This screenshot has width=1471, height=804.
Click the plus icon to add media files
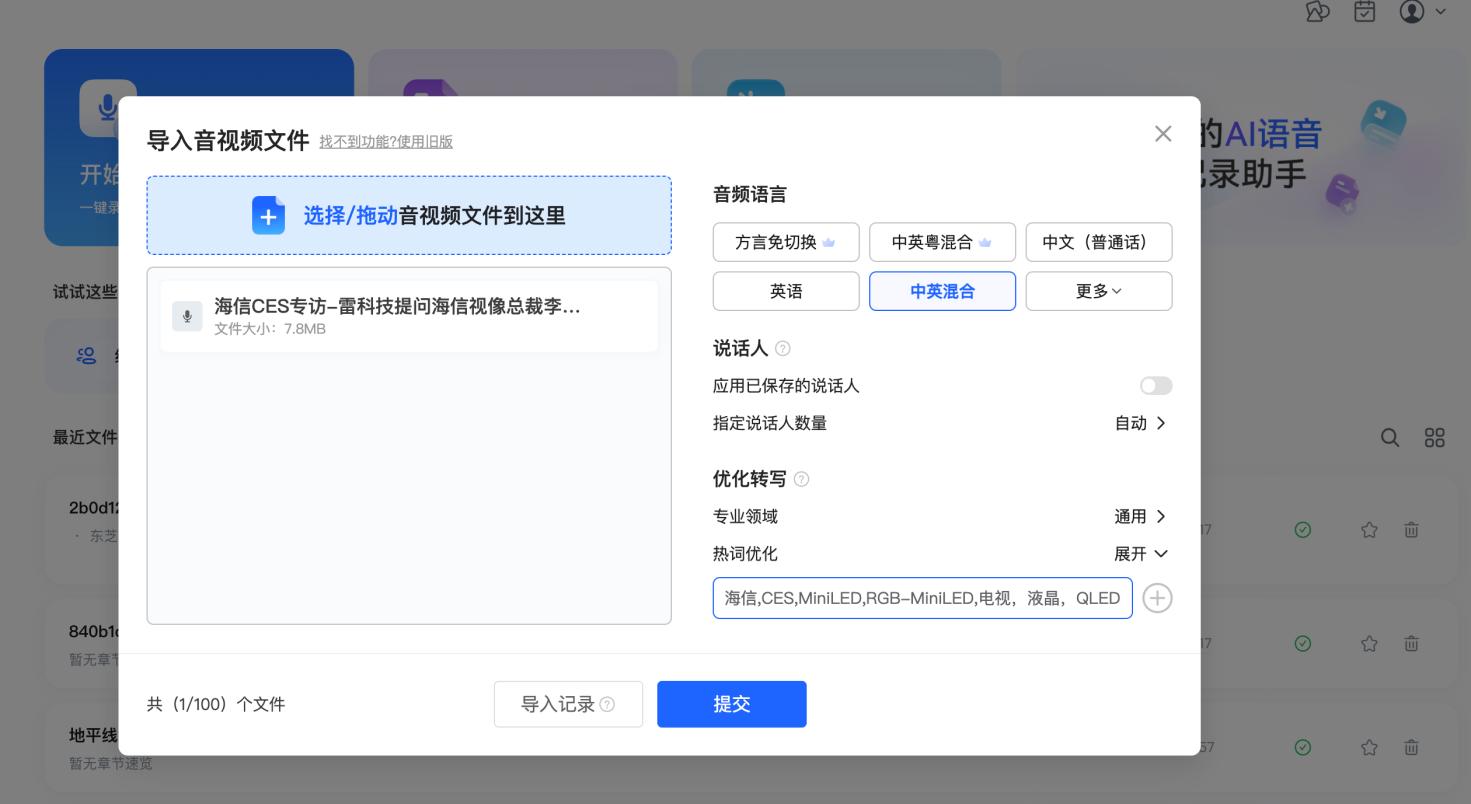[x=268, y=215]
